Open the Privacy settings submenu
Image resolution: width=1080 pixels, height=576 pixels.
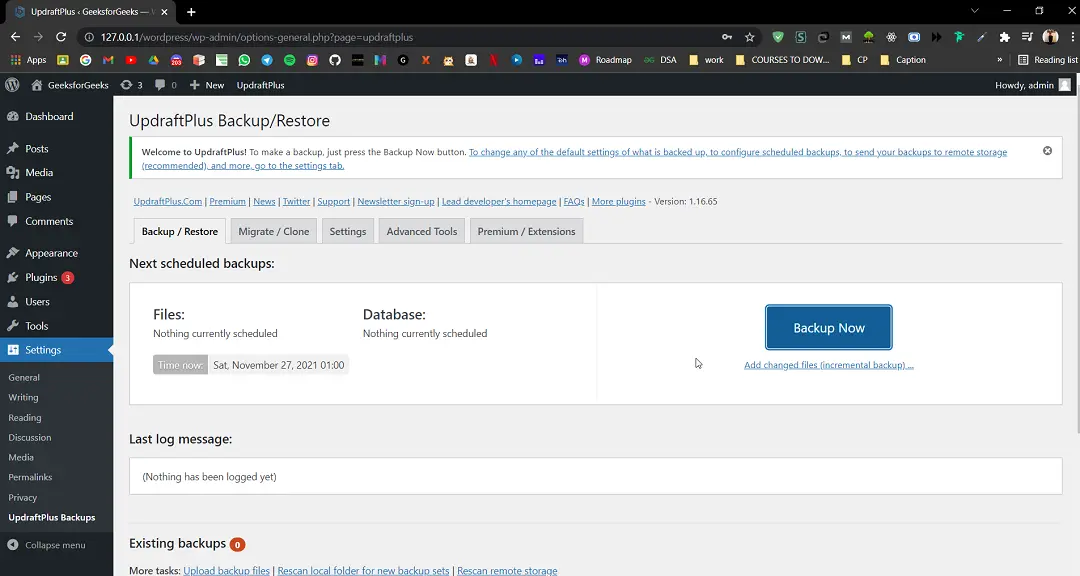[23, 497]
